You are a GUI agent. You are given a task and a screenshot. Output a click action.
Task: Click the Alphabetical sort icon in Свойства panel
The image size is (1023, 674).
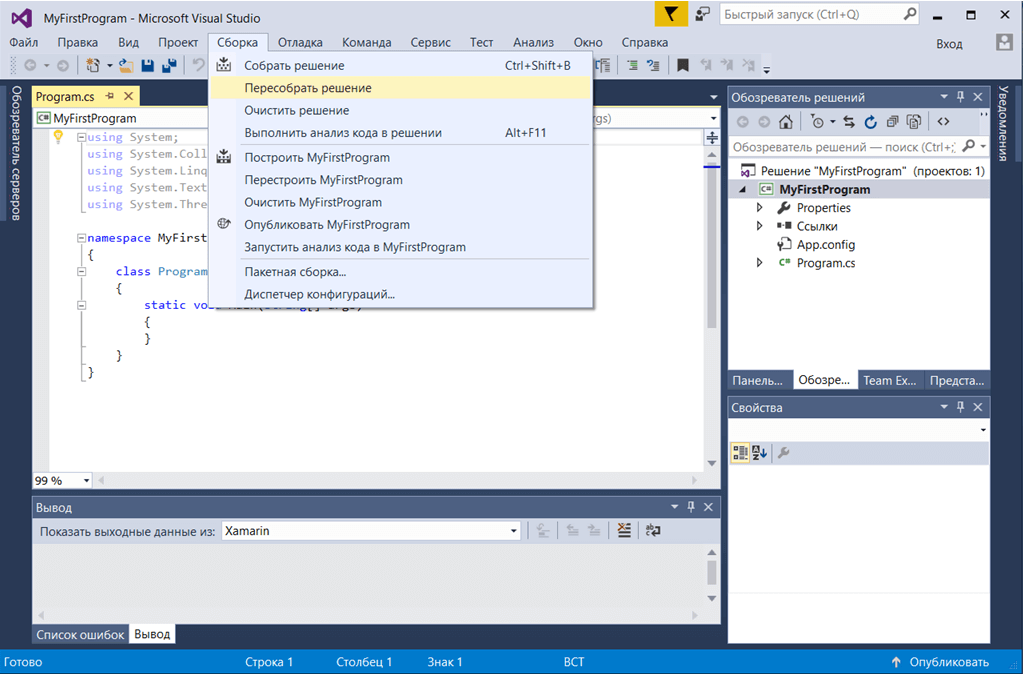(x=759, y=453)
